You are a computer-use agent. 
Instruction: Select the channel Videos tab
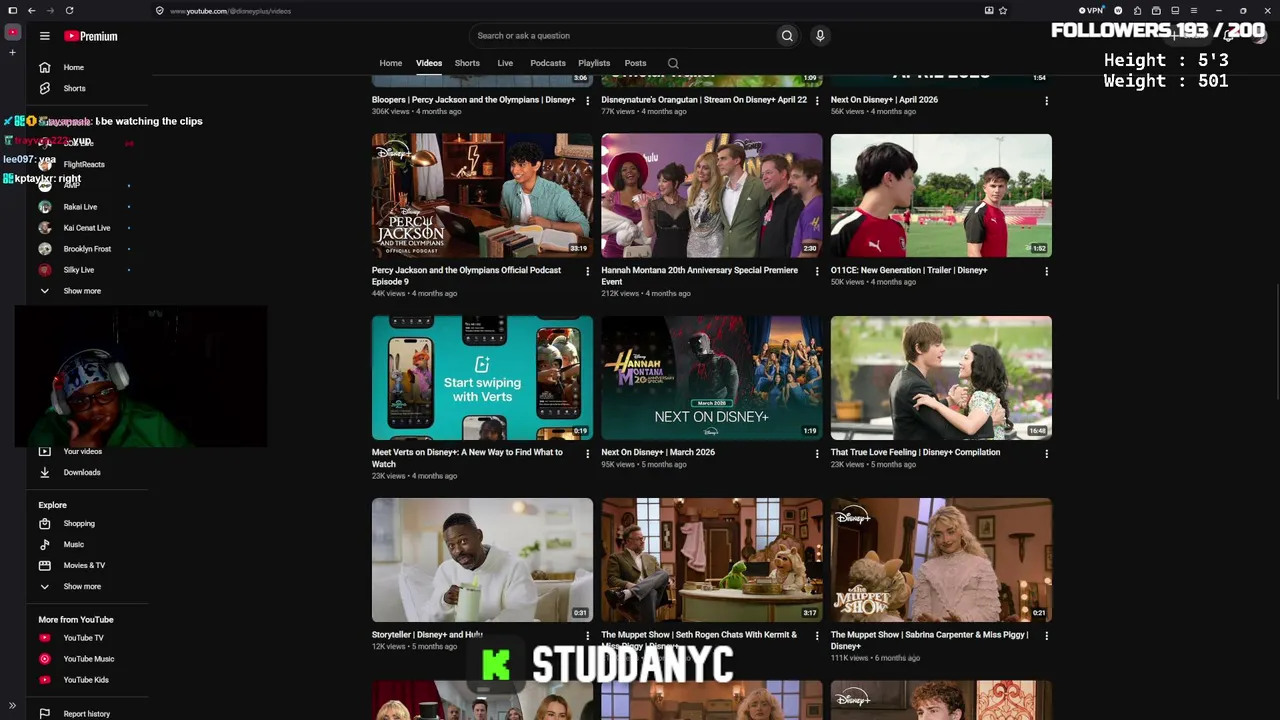pyautogui.click(x=429, y=63)
